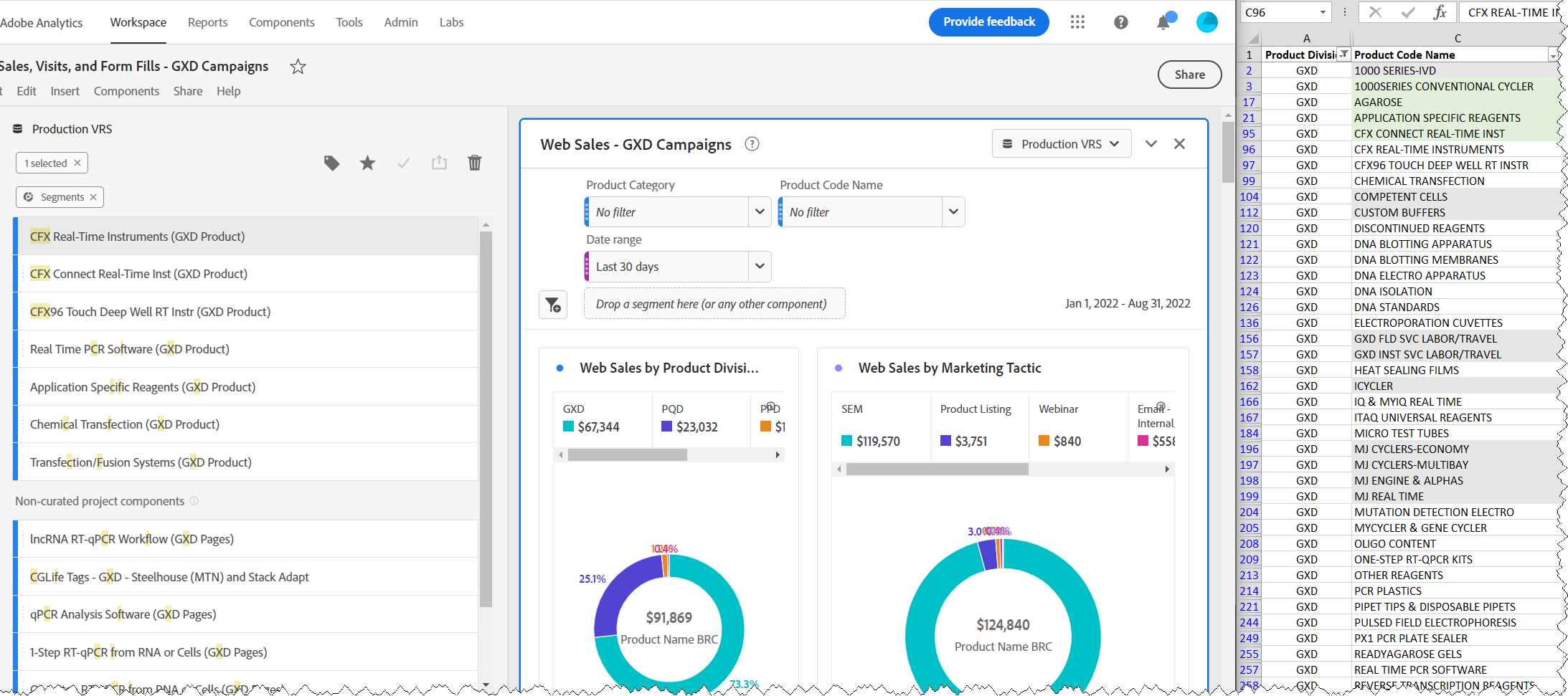Delete selected component with trash icon
This screenshot has width=1568, height=696.
(474, 163)
